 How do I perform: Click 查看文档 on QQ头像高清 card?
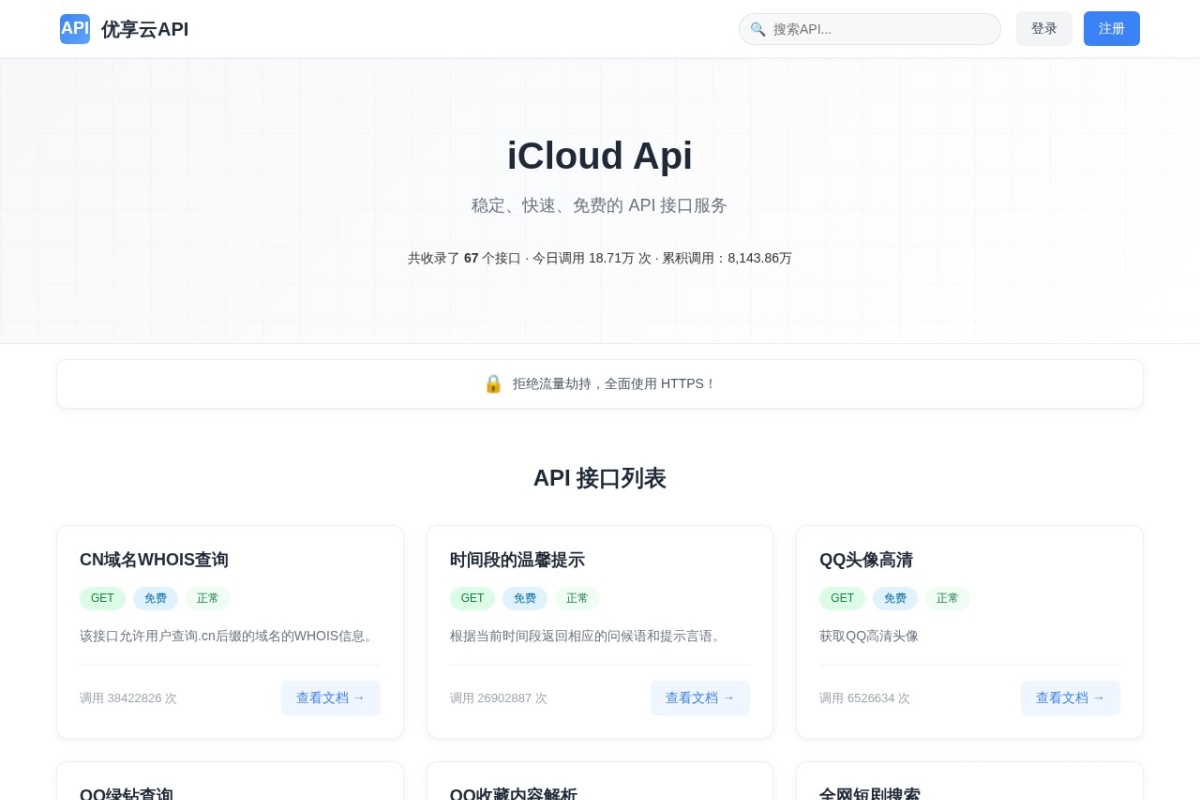pyautogui.click(x=1071, y=698)
